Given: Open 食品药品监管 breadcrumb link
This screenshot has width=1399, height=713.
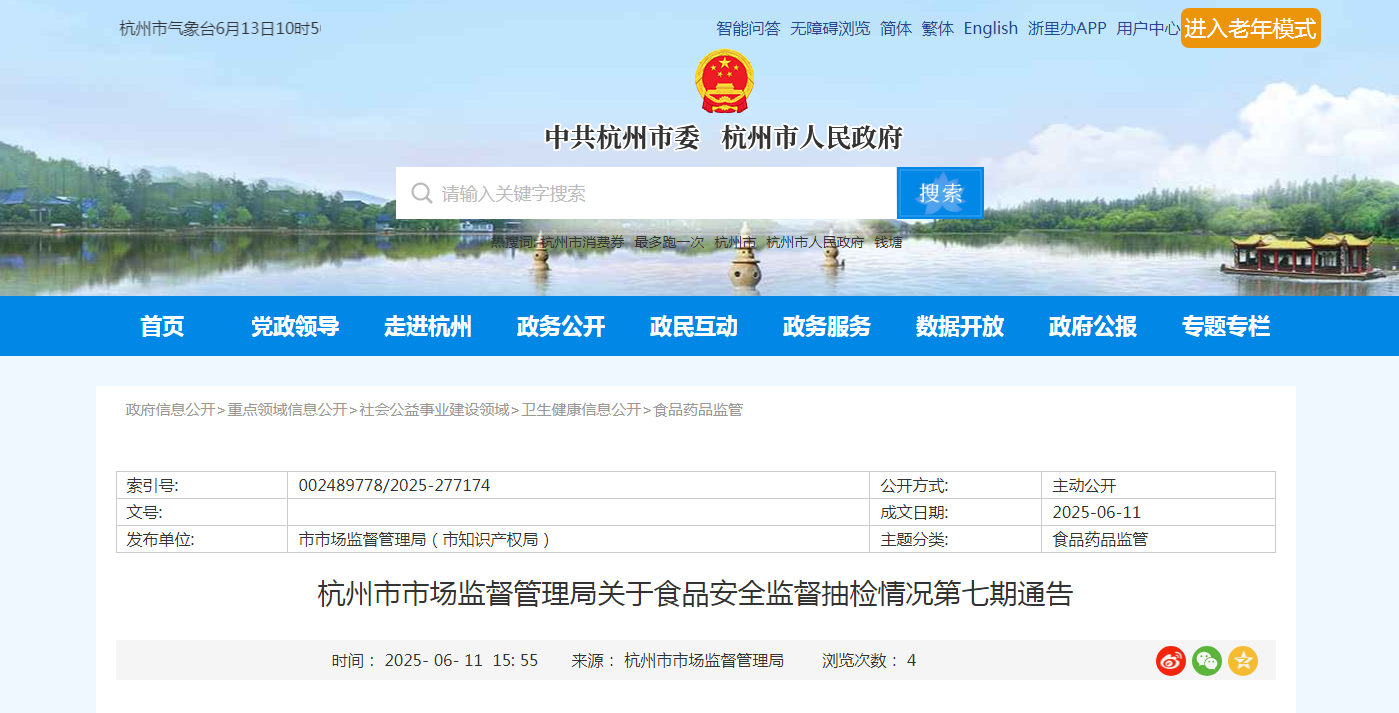Looking at the screenshot, I should pos(698,410).
